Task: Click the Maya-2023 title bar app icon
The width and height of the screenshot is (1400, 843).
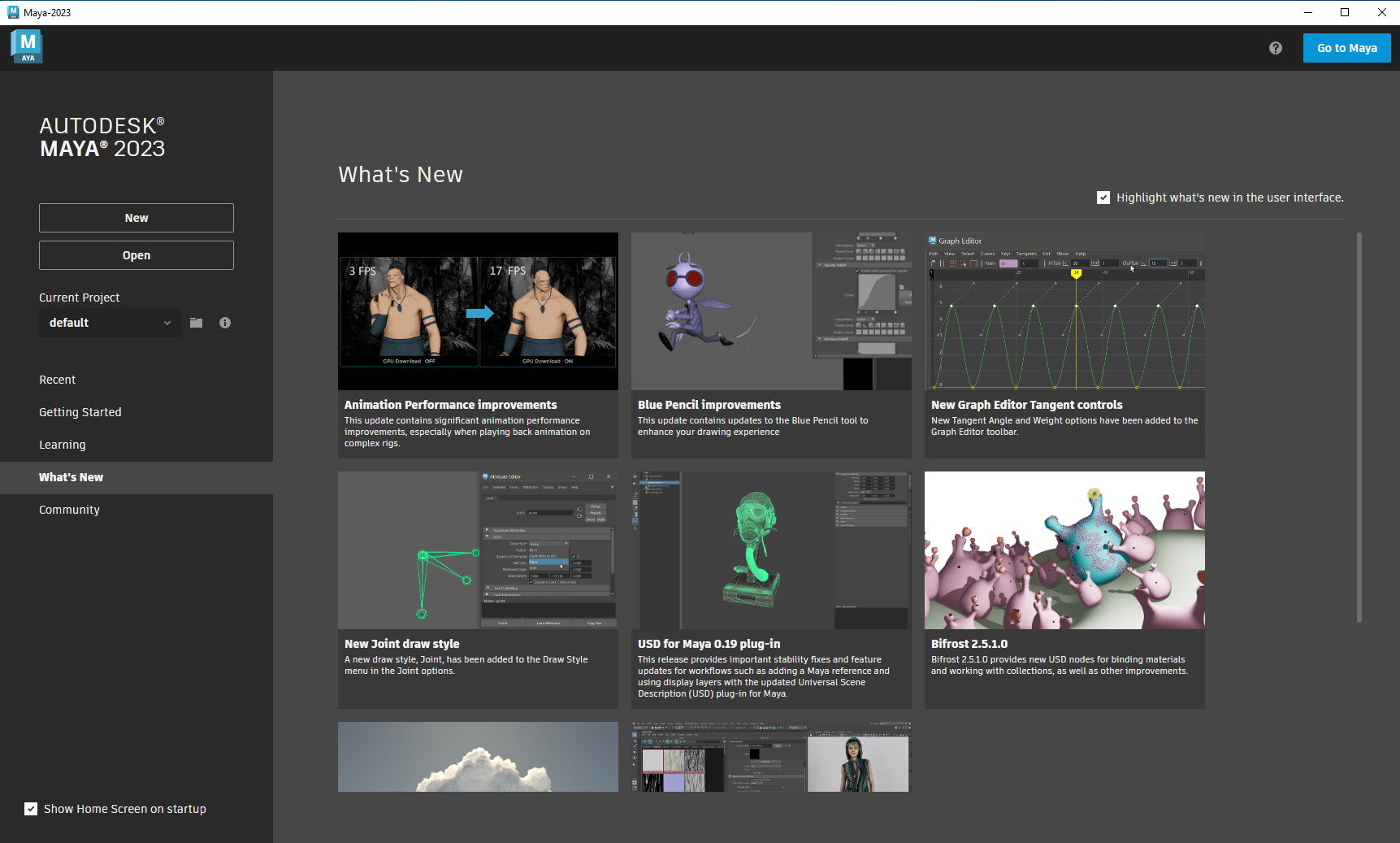Action: click(x=13, y=12)
